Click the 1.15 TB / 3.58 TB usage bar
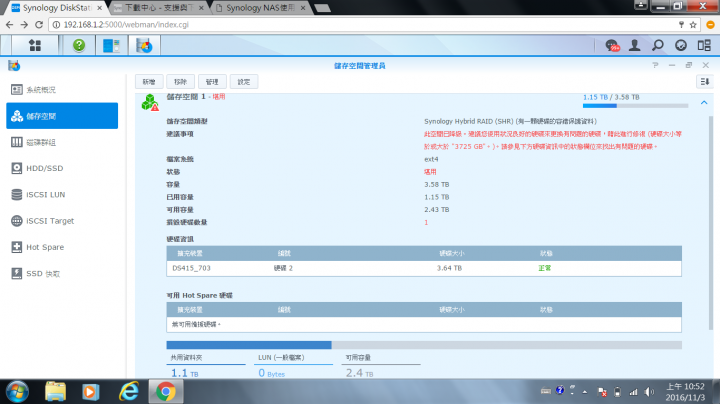 point(636,106)
